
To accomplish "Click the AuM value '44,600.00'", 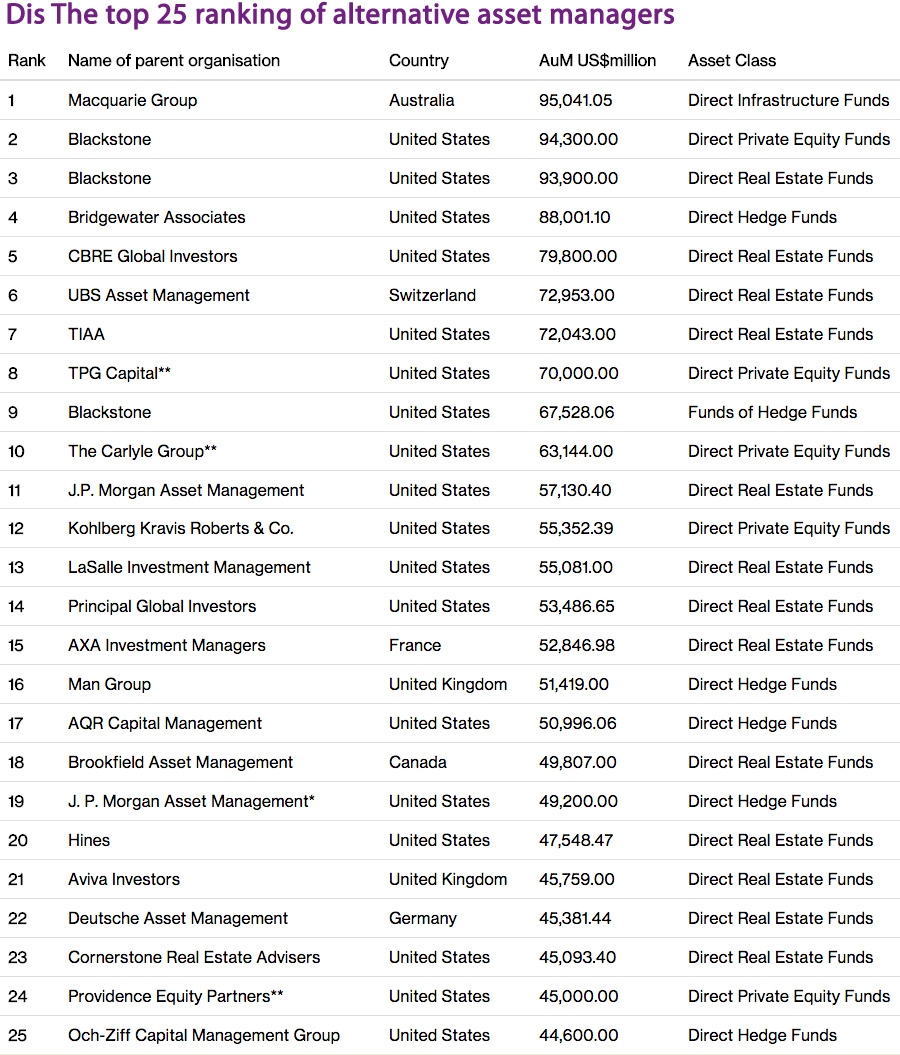I will (x=578, y=1035).
